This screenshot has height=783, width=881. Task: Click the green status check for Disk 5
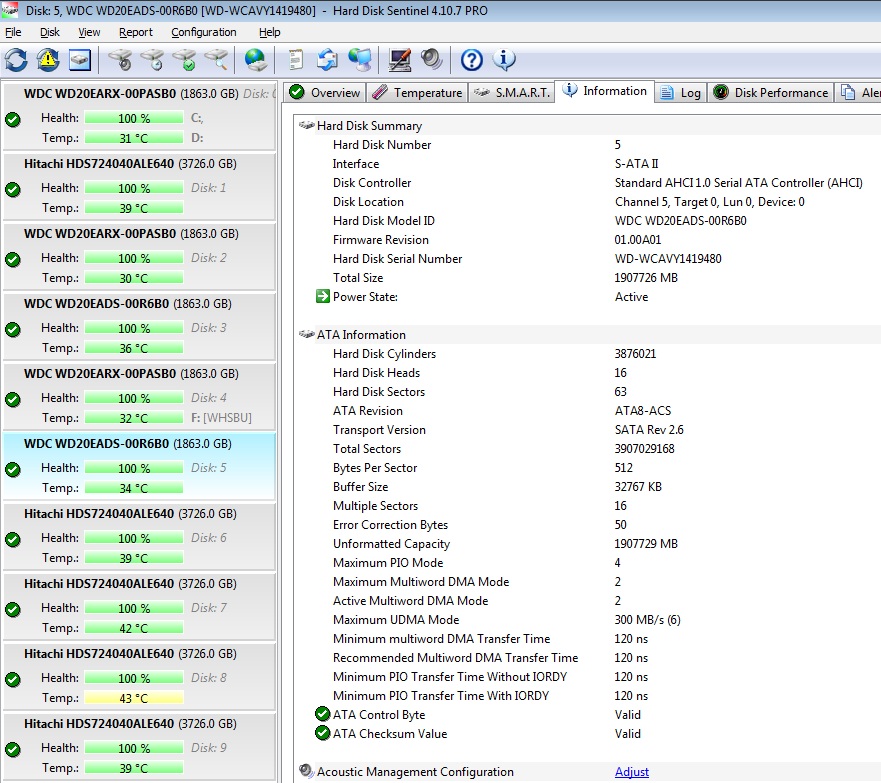click(13, 469)
